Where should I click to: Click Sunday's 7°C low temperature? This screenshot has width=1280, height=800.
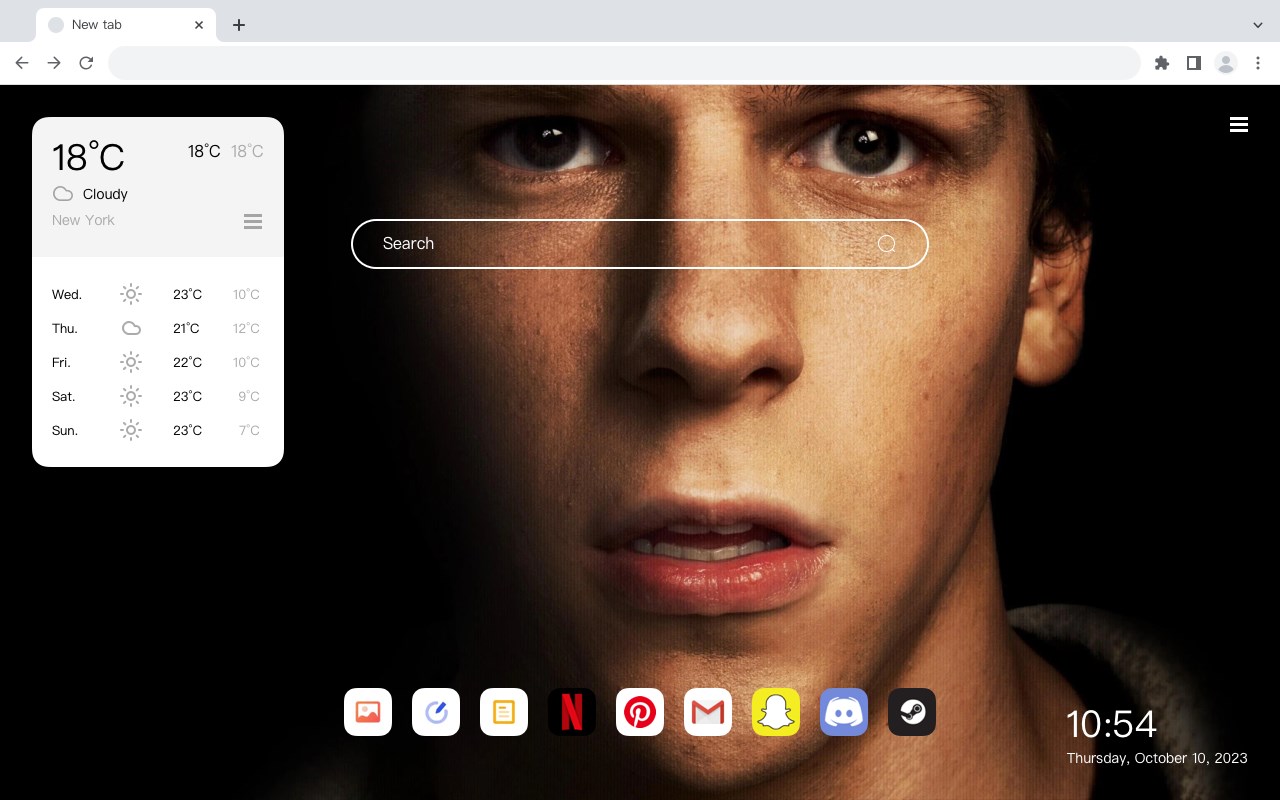[x=249, y=430]
